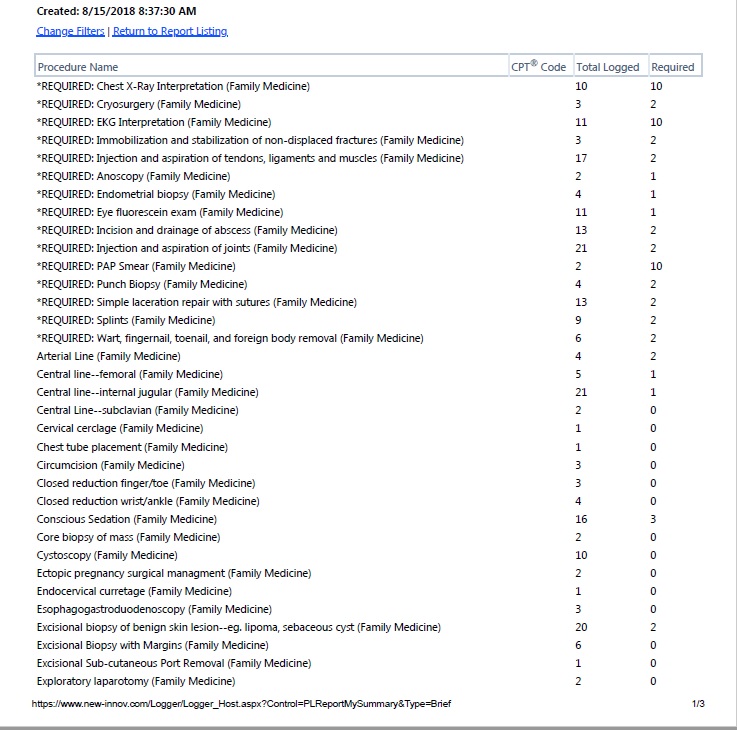
Task: Open the Return to Report Listing link
Action: tap(170, 31)
